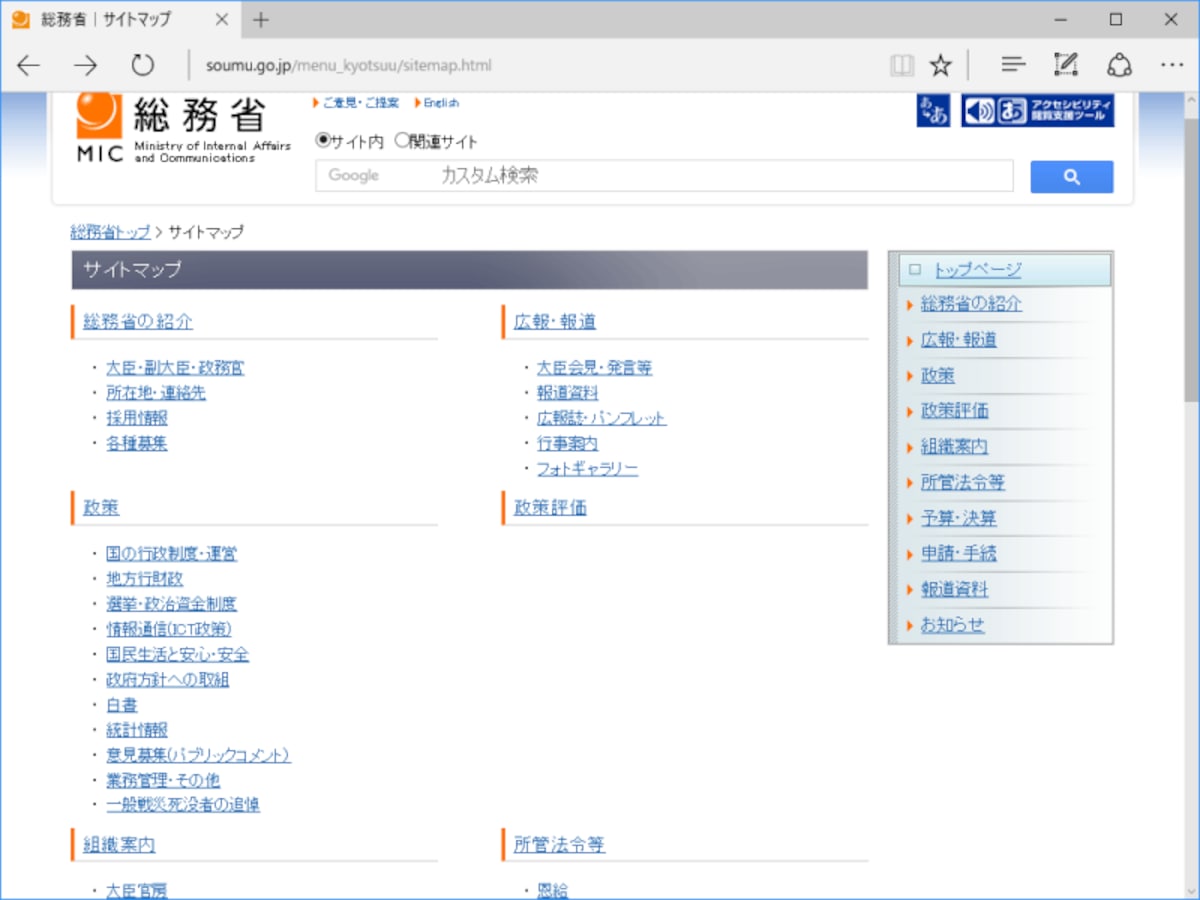The width and height of the screenshot is (1200, 900).
Task: Open 統計情報 link
Action: tap(137, 730)
